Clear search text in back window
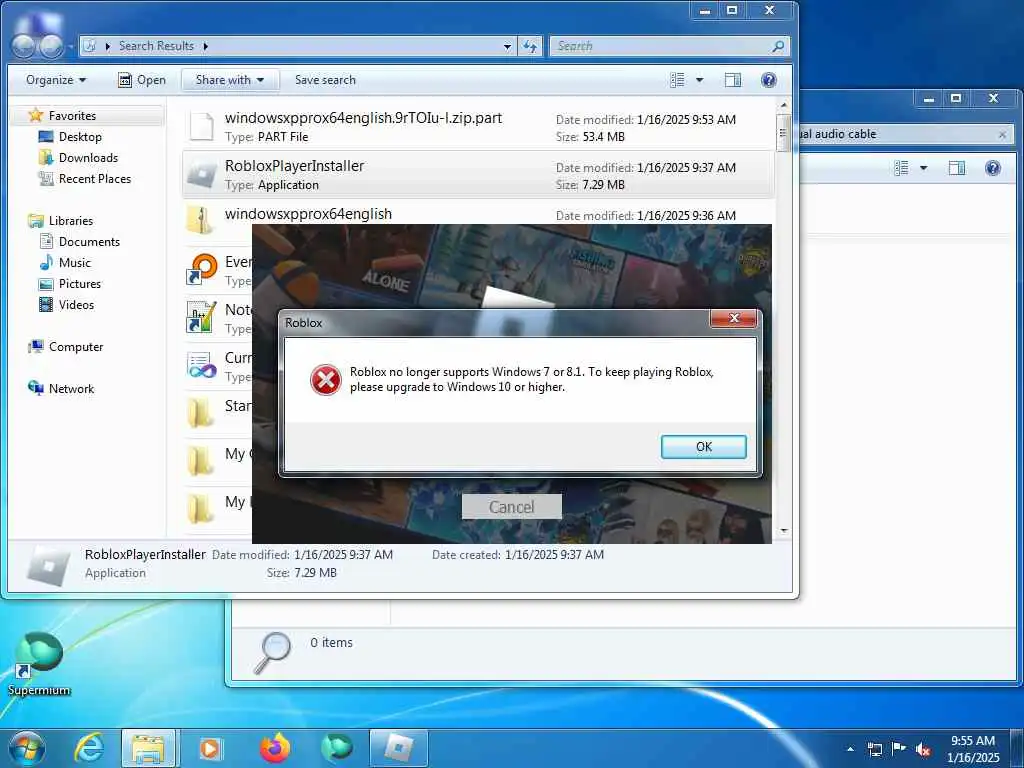1024x768 pixels. click(x=1002, y=135)
